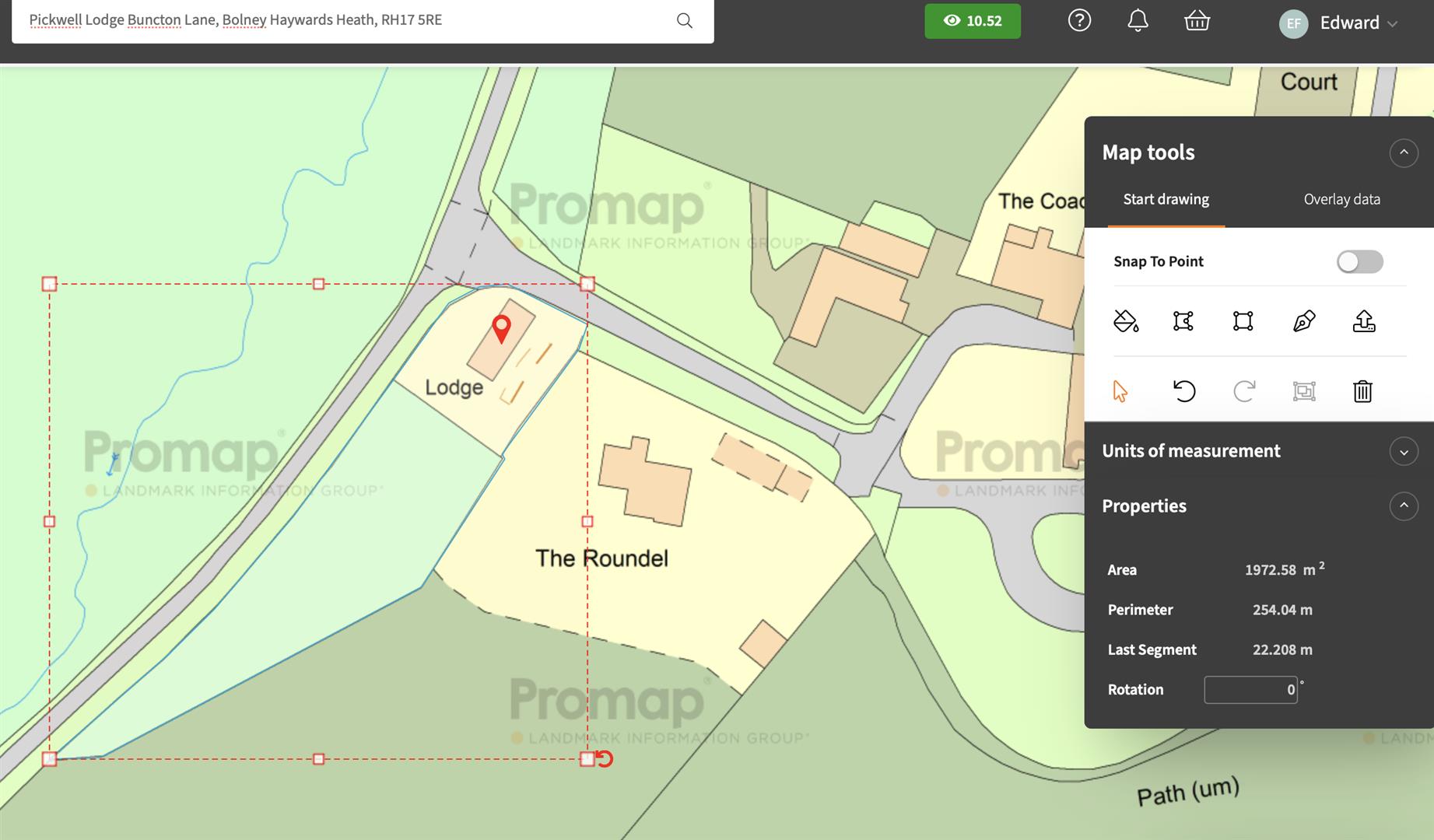Image resolution: width=1434 pixels, height=840 pixels.
Task: Click the Map tools heading
Action: point(1148,152)
